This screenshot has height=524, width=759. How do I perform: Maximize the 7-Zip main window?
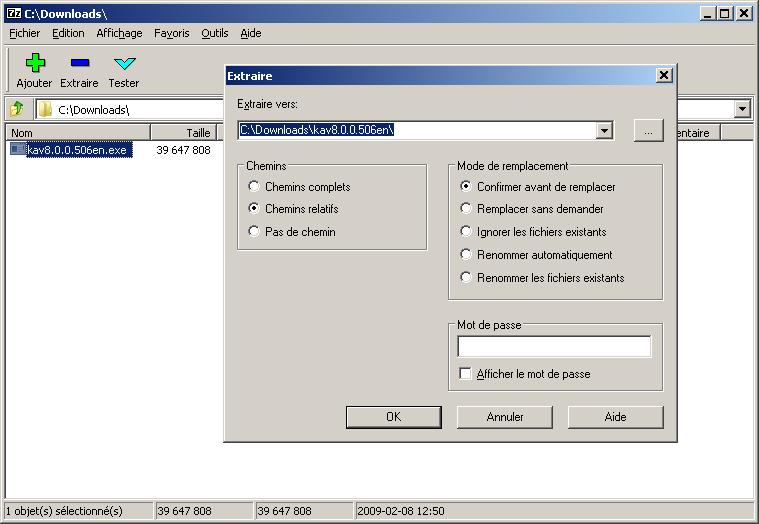(x=724, y=14)
